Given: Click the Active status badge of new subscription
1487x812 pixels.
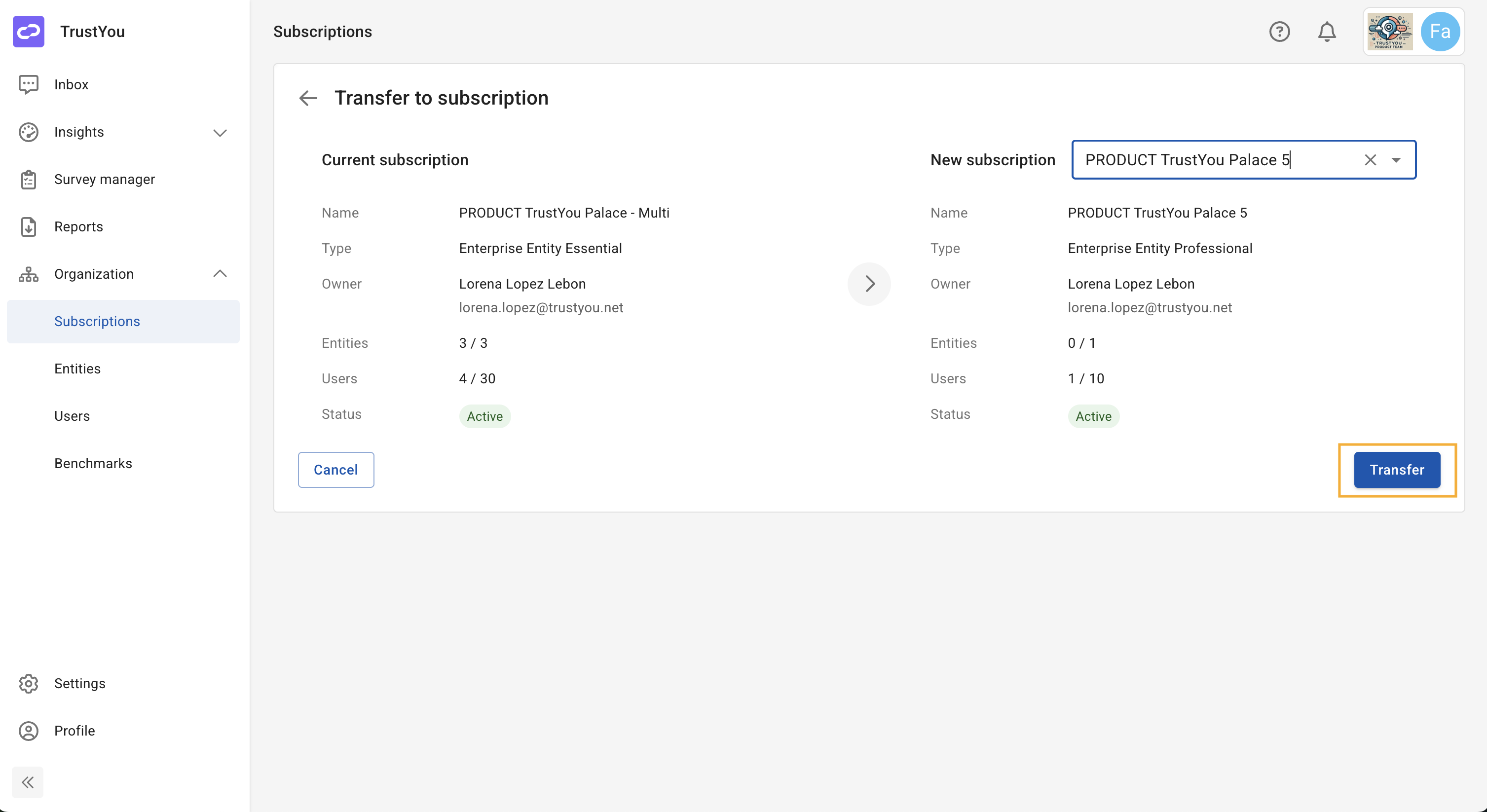Looking at the screenshot, I should pyautogui.click(x=1093, y=416).
